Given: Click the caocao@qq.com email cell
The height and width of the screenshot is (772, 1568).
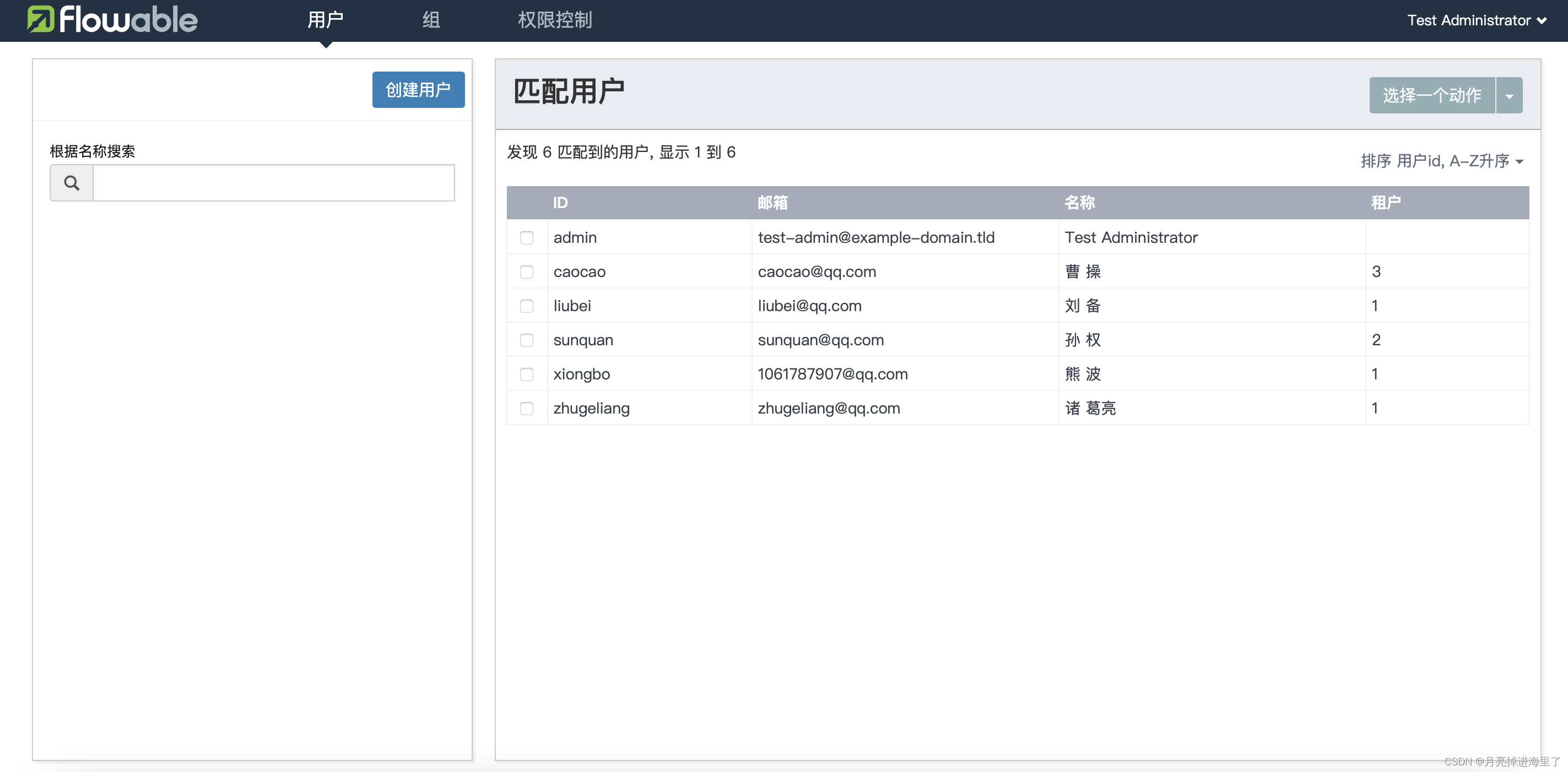Looking at the screenshot, I should 905,271.
